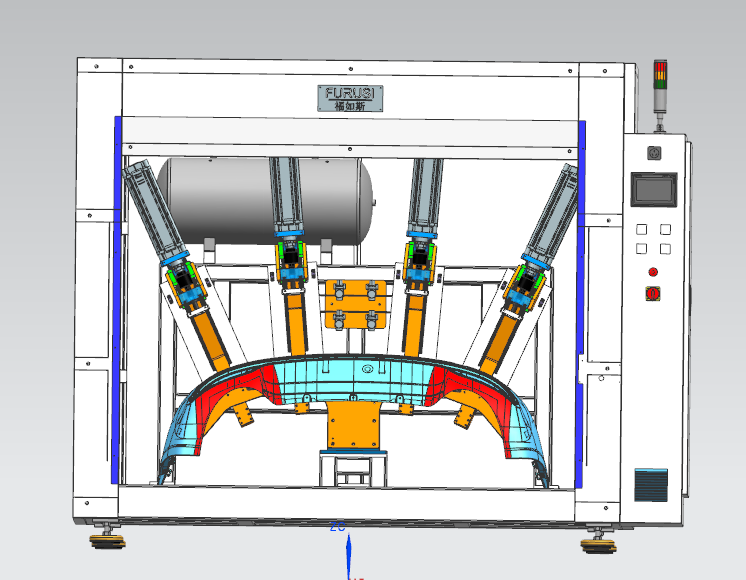Select the orange center clamp bracket plate
Viewport: 746px width, 580px height.
pos(354,305)
